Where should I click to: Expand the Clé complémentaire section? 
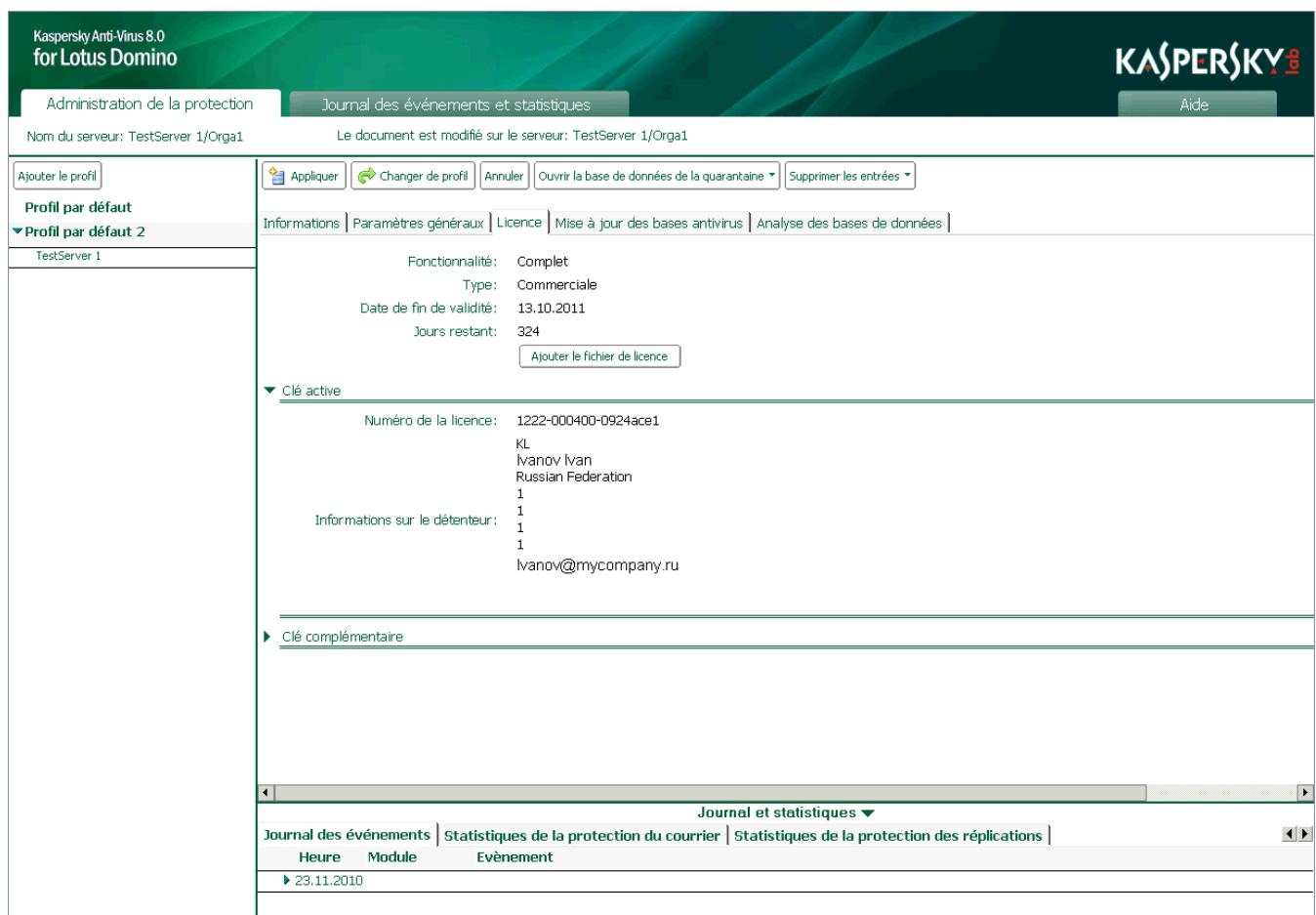pyautogui.click(x=269, y=637)
